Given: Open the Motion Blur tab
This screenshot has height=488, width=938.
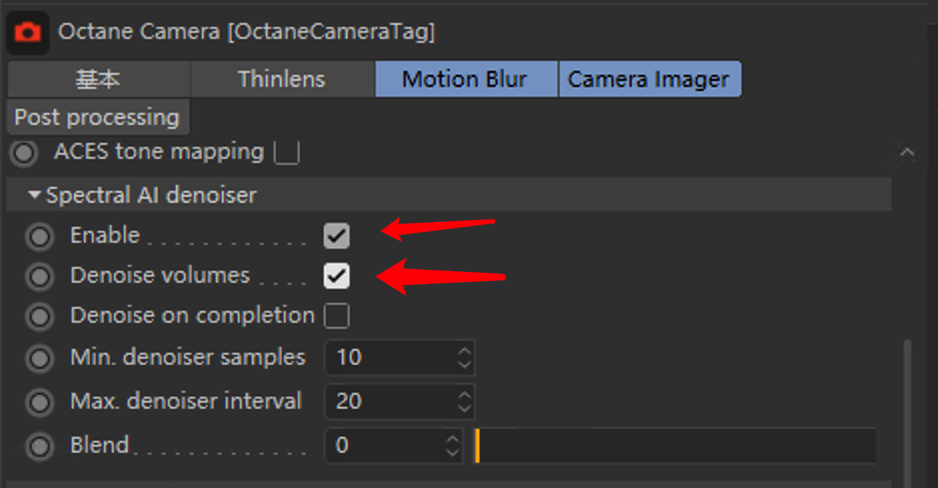Looking at the screenshot, I should coord(465,79).
